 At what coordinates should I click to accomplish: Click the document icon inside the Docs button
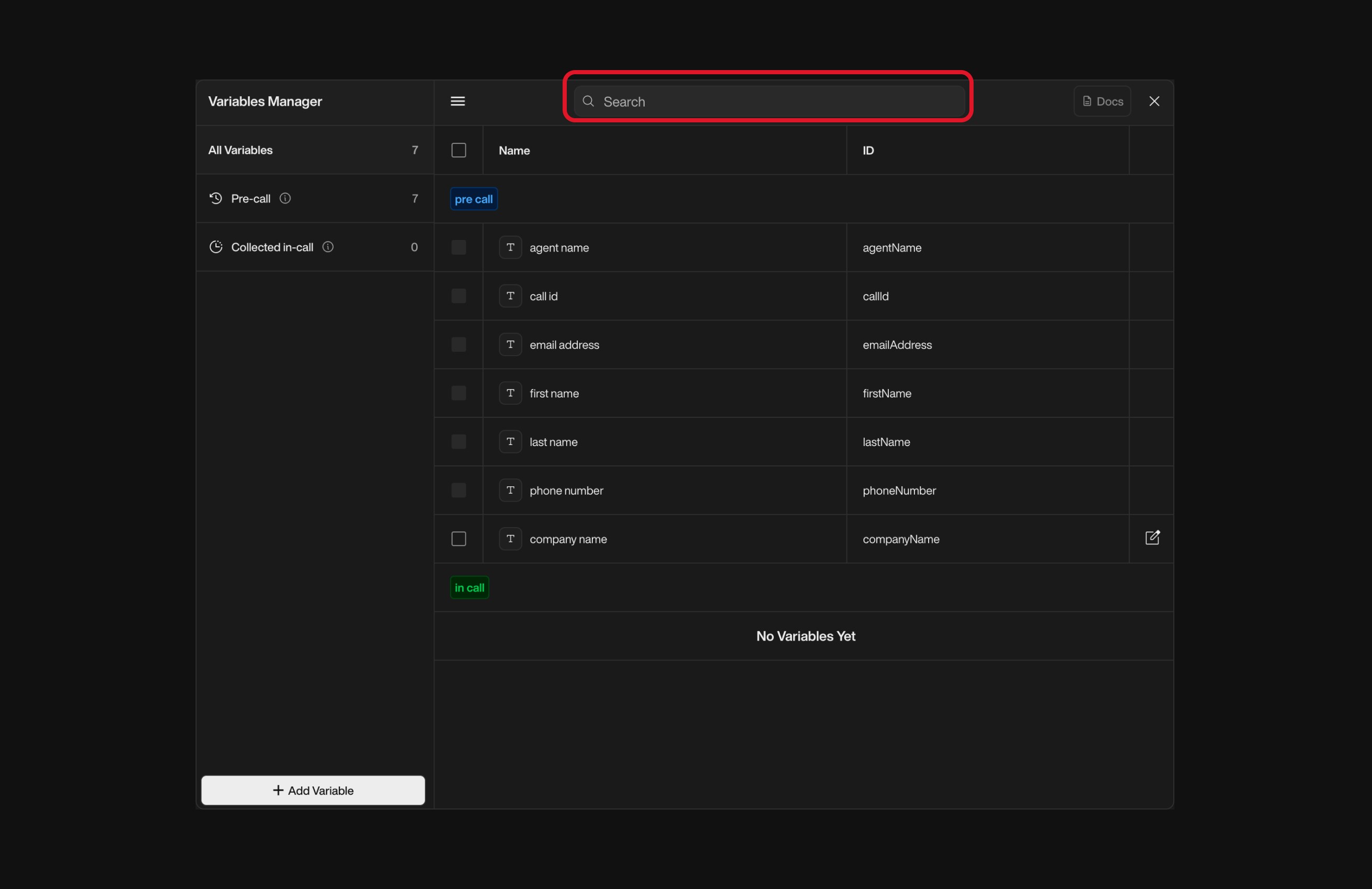[1086, 101]
